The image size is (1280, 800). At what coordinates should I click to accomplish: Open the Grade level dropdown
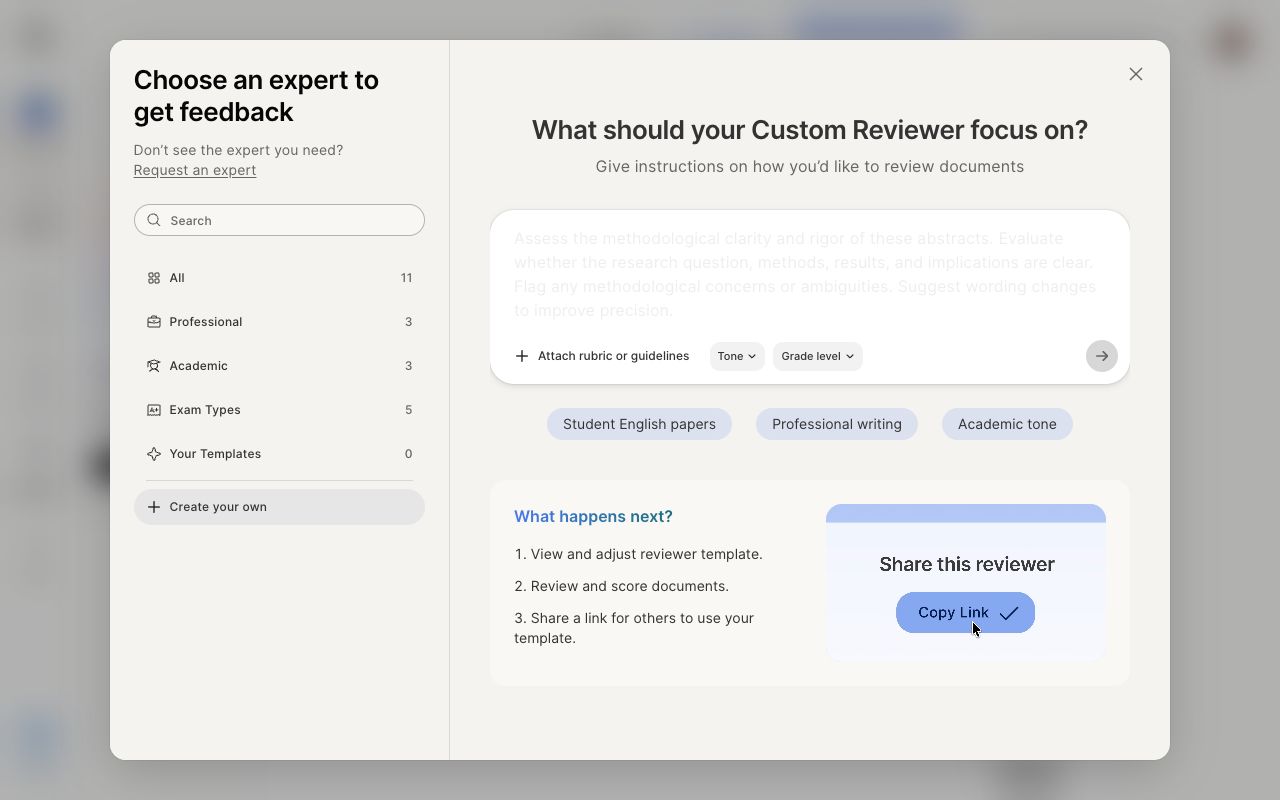click(x=818, y=356)
